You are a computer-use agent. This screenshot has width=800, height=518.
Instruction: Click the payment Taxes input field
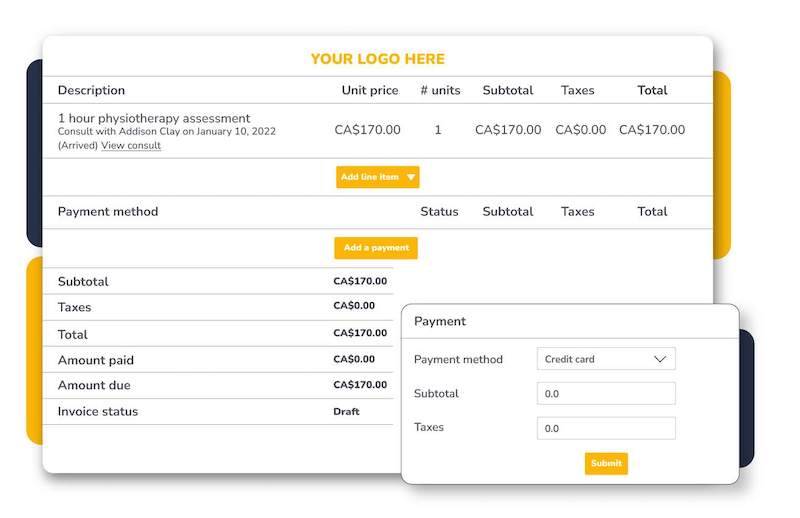click(x=605, y=428)
